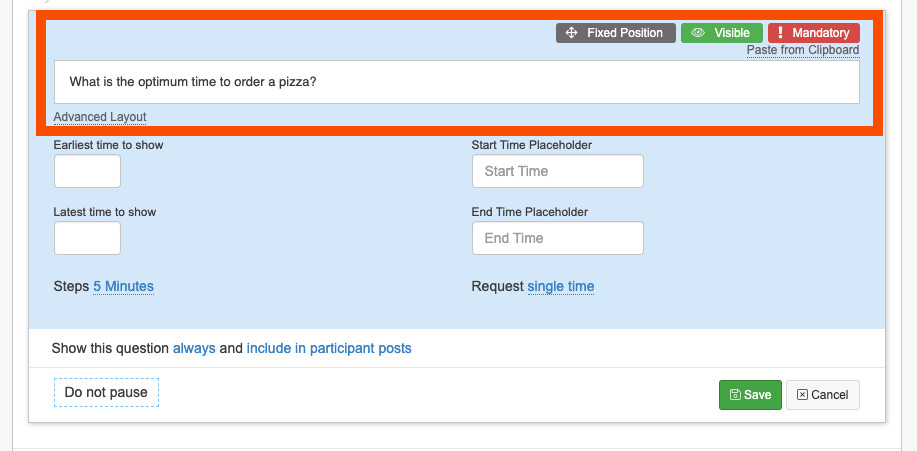917x451 pixels.
Task: Click the question text field
Action: (456, 82)
